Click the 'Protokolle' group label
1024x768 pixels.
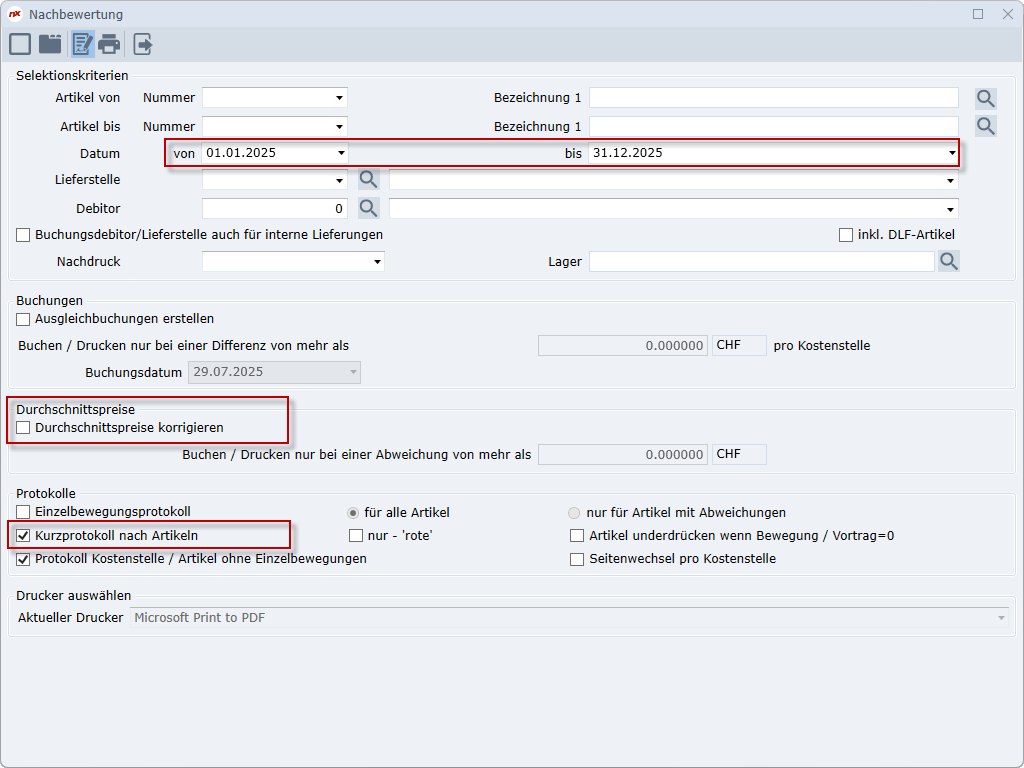(x=46, y=494)
